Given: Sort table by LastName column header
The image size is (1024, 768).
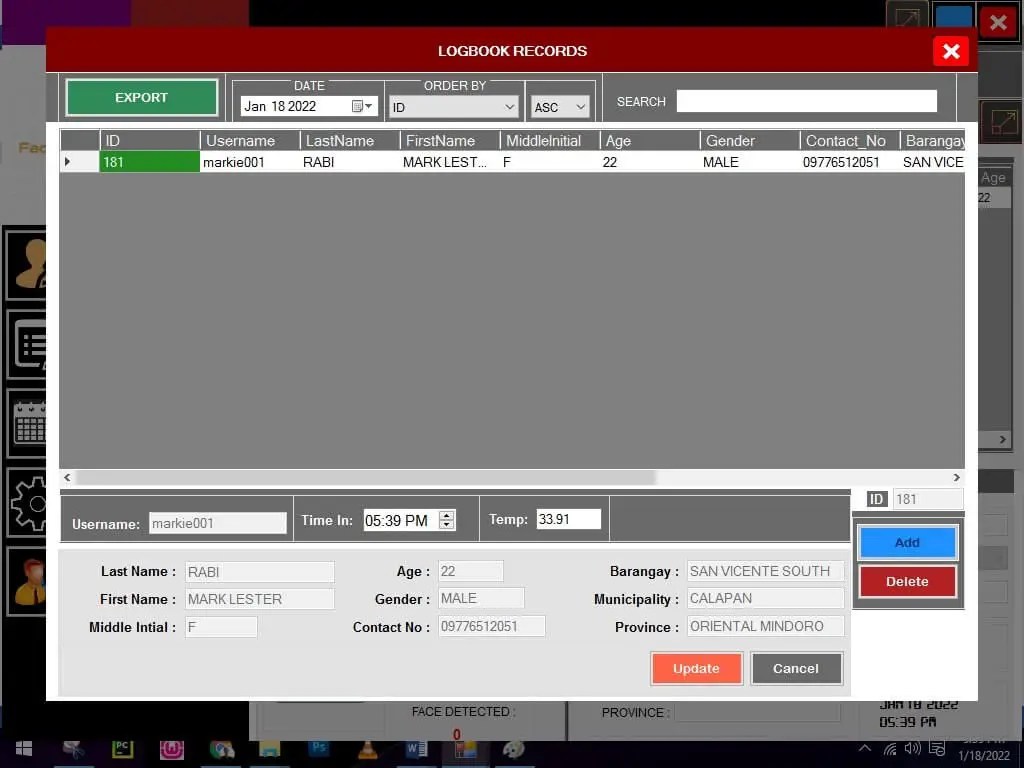Looking at the screenshot, I should coord(350,140).
